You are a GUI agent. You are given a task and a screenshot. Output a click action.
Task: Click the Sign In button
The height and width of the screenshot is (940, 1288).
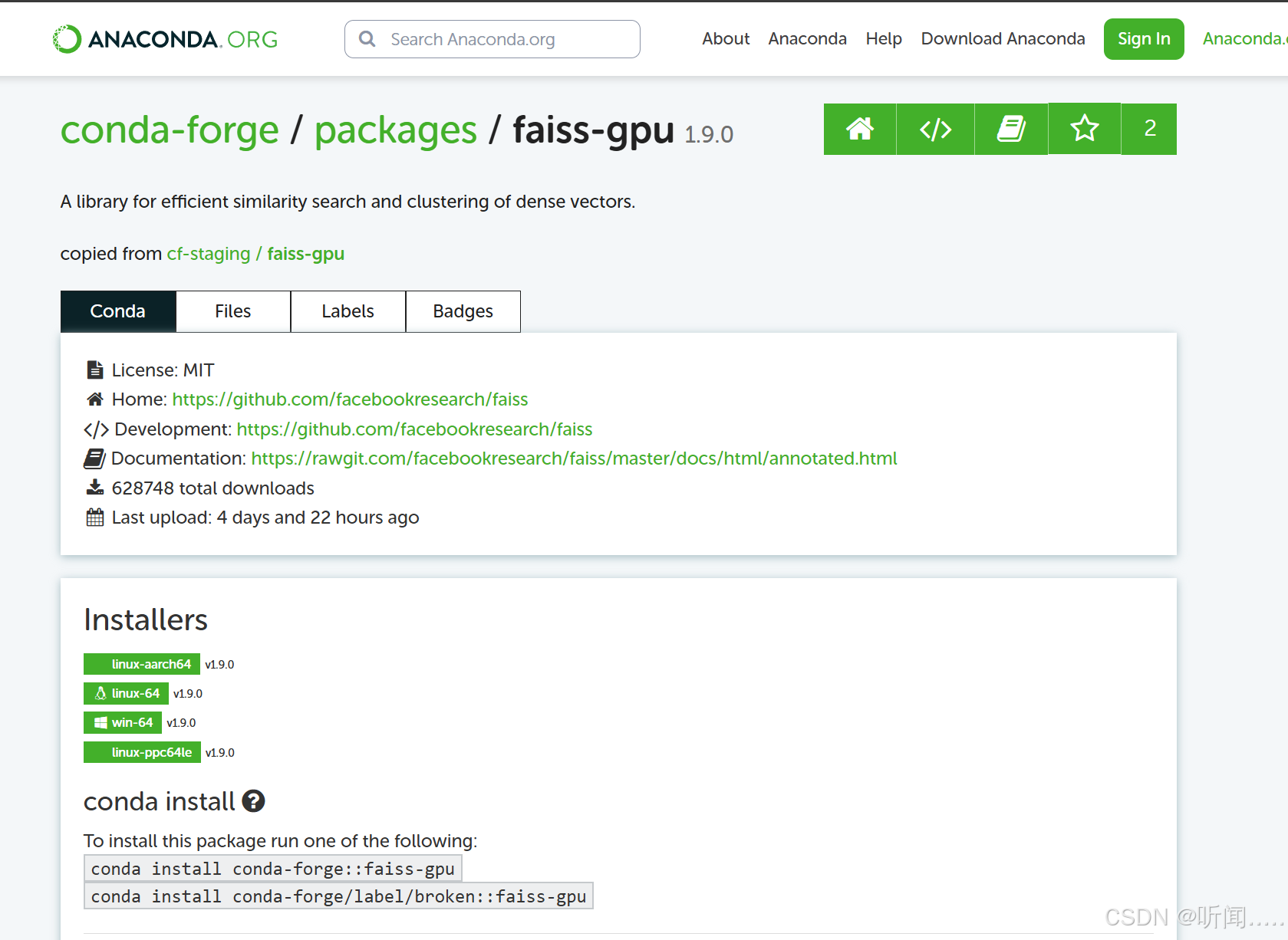point(1144,39)
